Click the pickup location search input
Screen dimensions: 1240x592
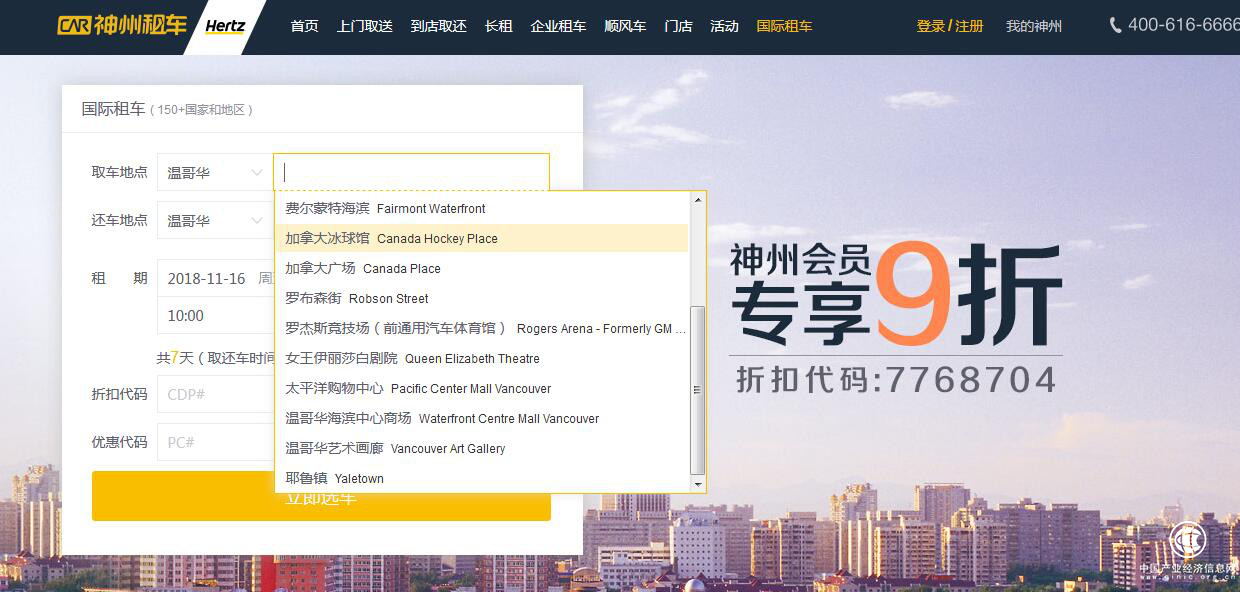pyautogui.click(x=411, y=172)
